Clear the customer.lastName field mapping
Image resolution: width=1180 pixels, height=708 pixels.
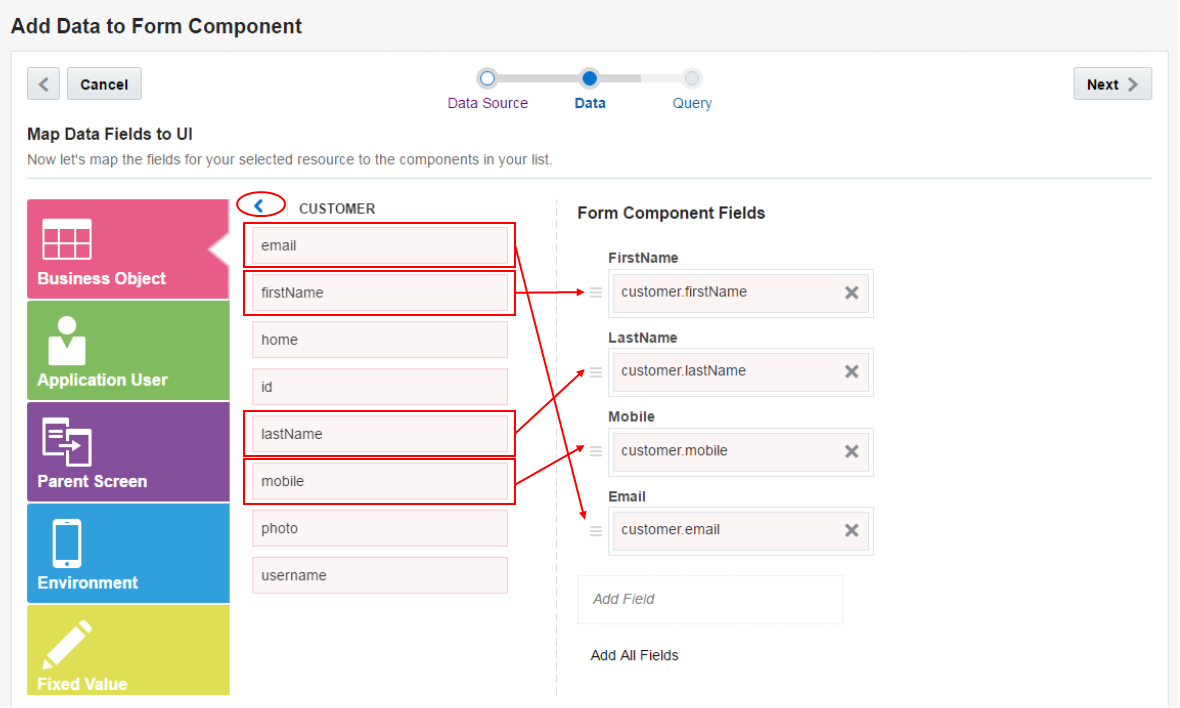coord(851,371)
